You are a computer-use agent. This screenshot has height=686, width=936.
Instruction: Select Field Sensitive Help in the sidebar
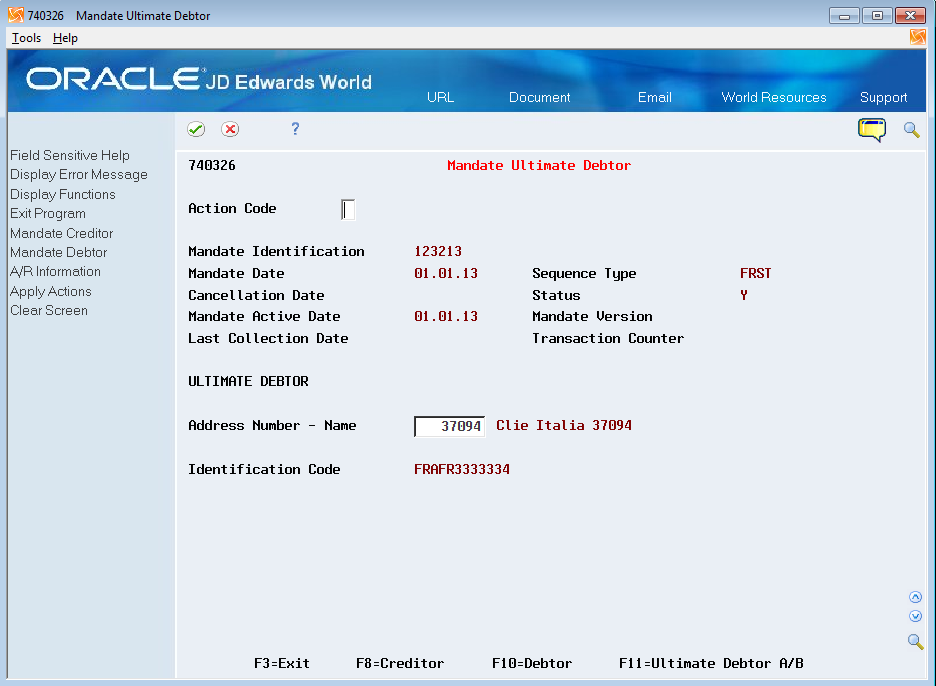click(70, 155)
